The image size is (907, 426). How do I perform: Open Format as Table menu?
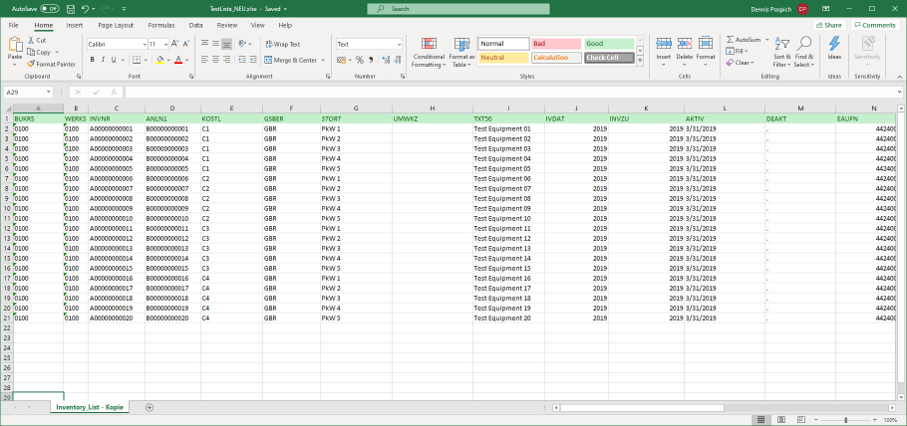pyautogui.click(x=462, y=53)
